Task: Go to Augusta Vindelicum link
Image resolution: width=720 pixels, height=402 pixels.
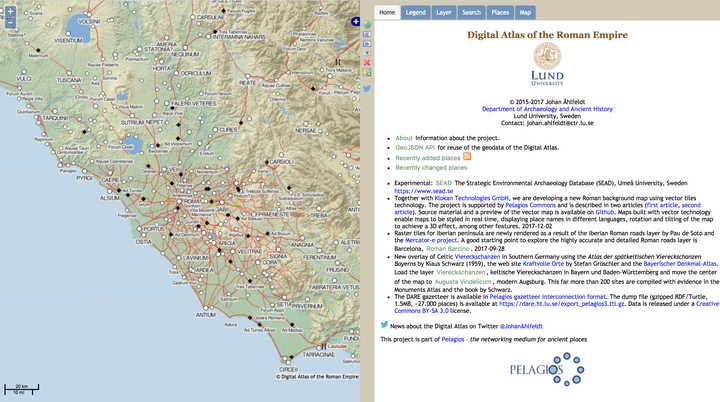Action: 463,282
